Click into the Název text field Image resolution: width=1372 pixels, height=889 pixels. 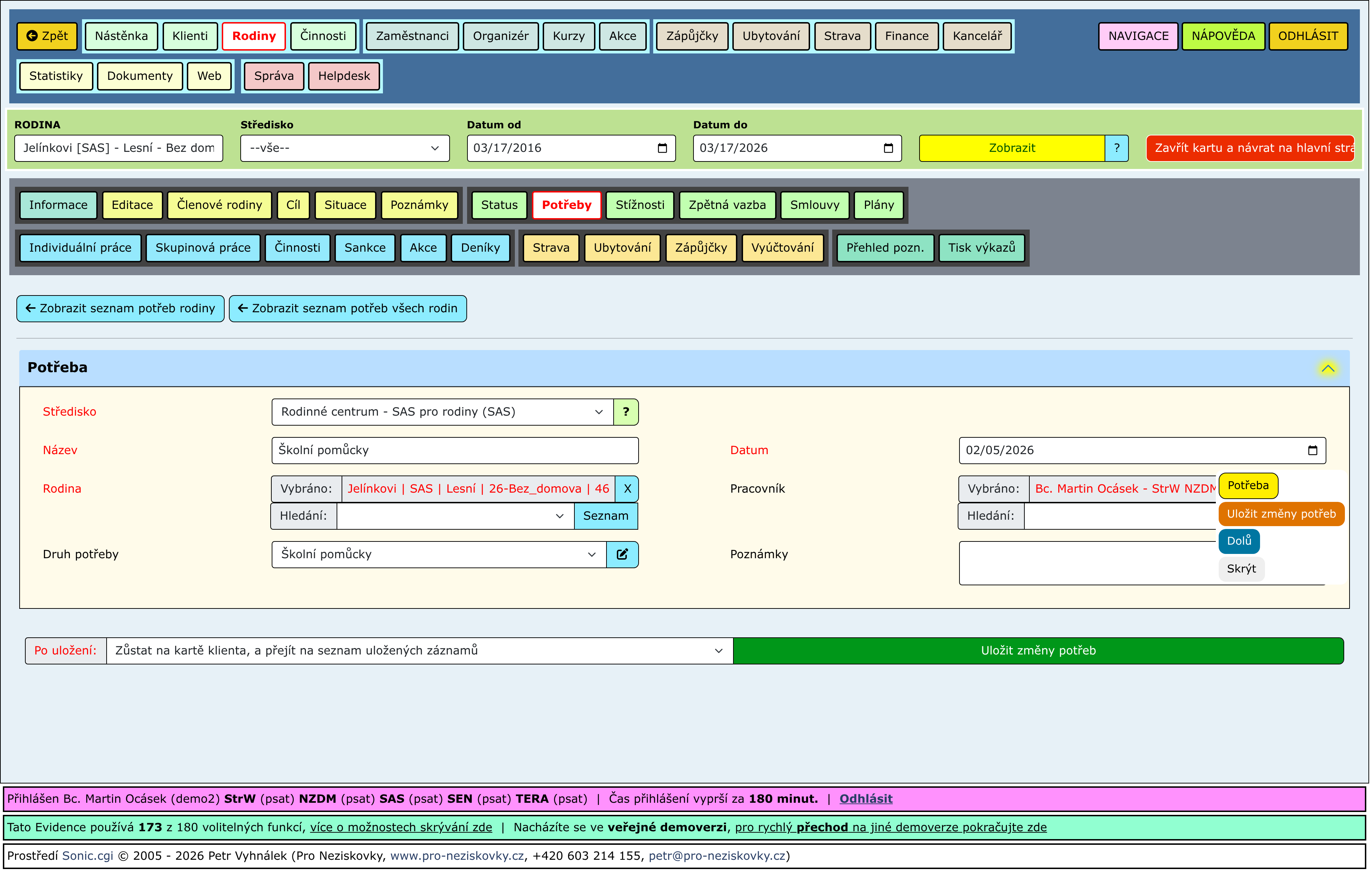(x=455, y=451)
